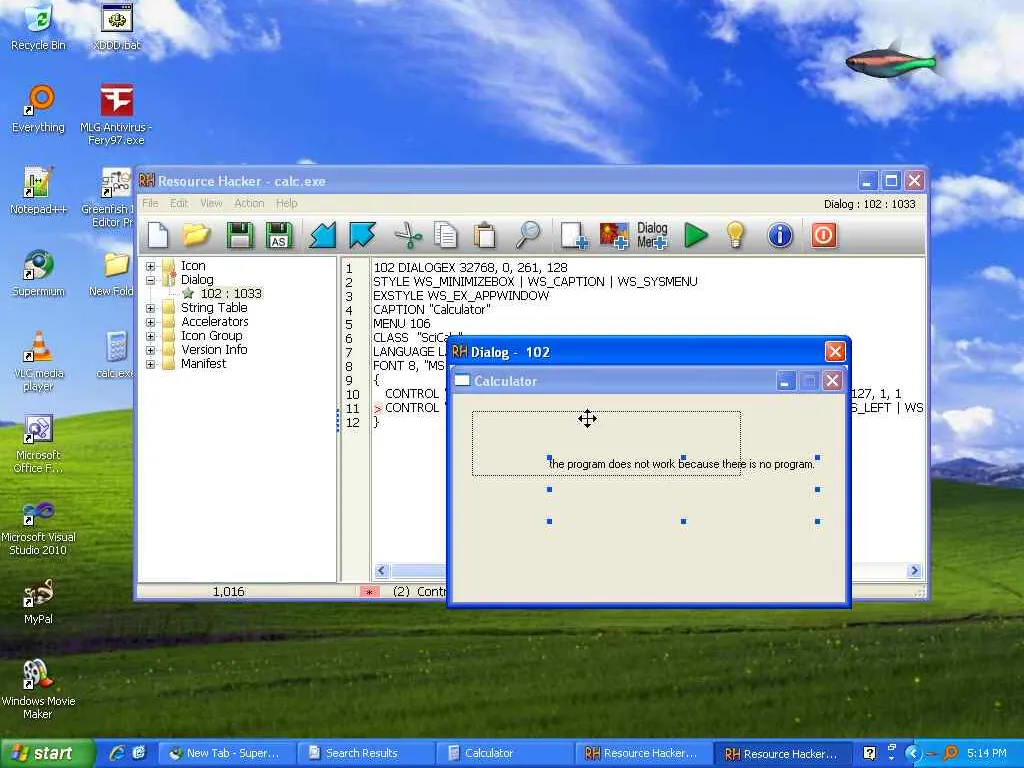1024x768 pixels.
Task: Open the blue info about icon
Action: [780, 235]
